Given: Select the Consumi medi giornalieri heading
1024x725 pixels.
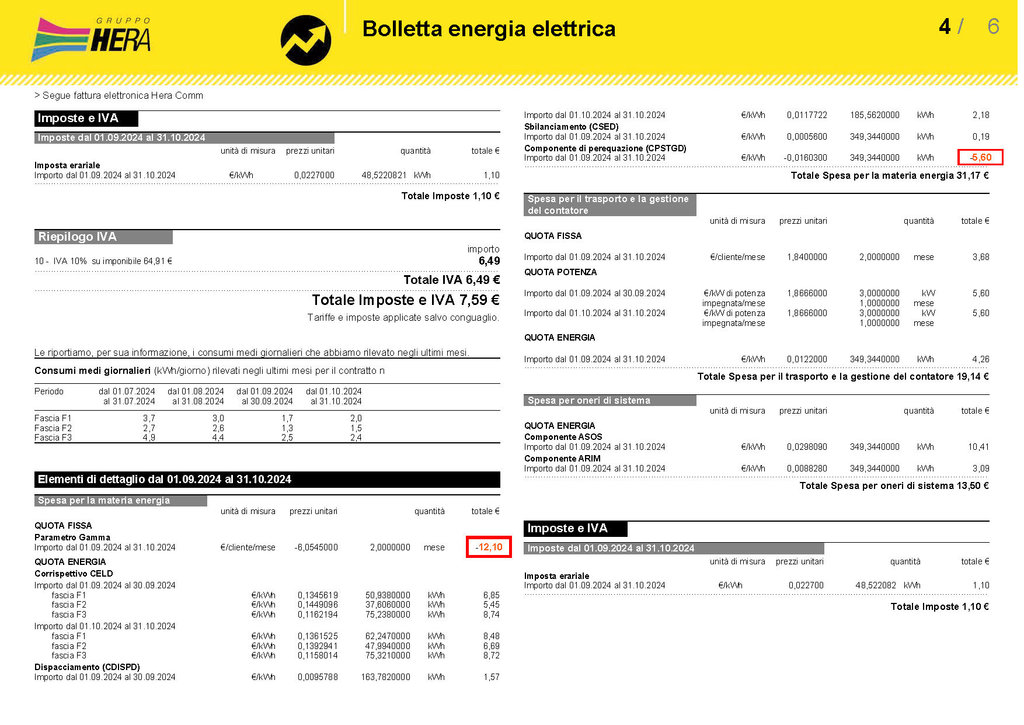Looking at the screenshot, I should coord(92,371).
